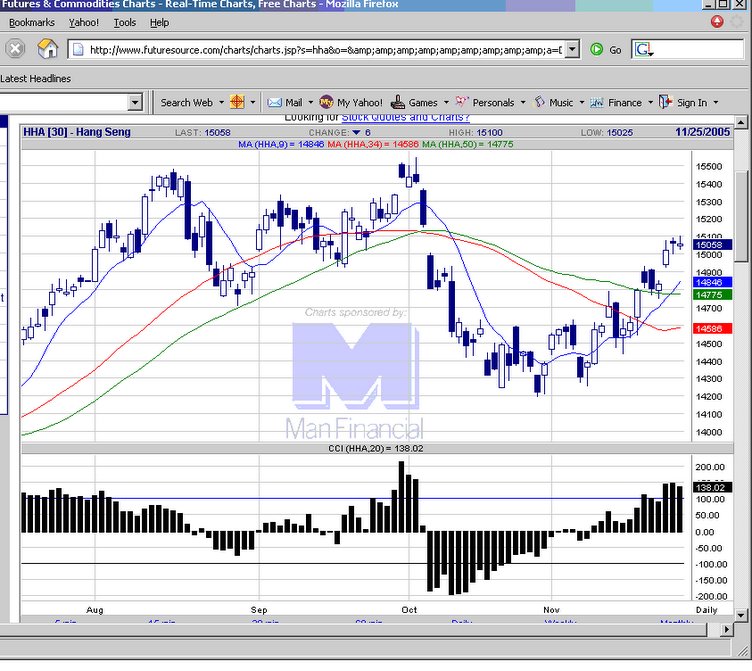Image resolution: width=752 pixels, height=671 pixels.
Task: Click the red notification icon next to the menu bar
Action: 717,22
